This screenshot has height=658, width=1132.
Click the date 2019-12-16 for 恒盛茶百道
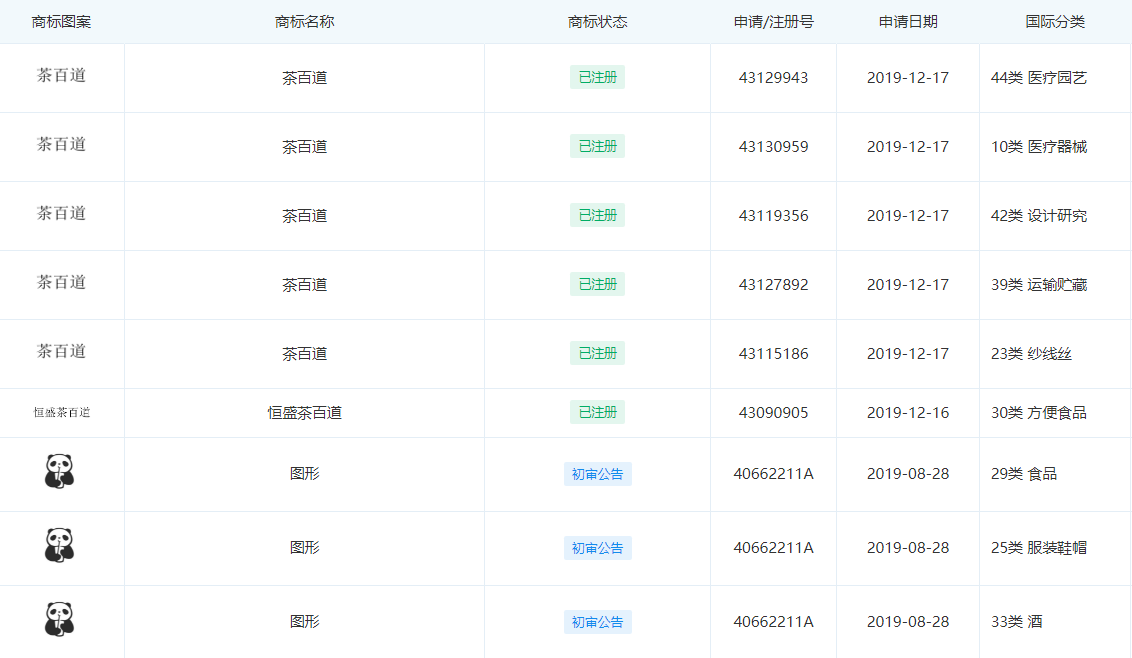(x=907, y=413)
